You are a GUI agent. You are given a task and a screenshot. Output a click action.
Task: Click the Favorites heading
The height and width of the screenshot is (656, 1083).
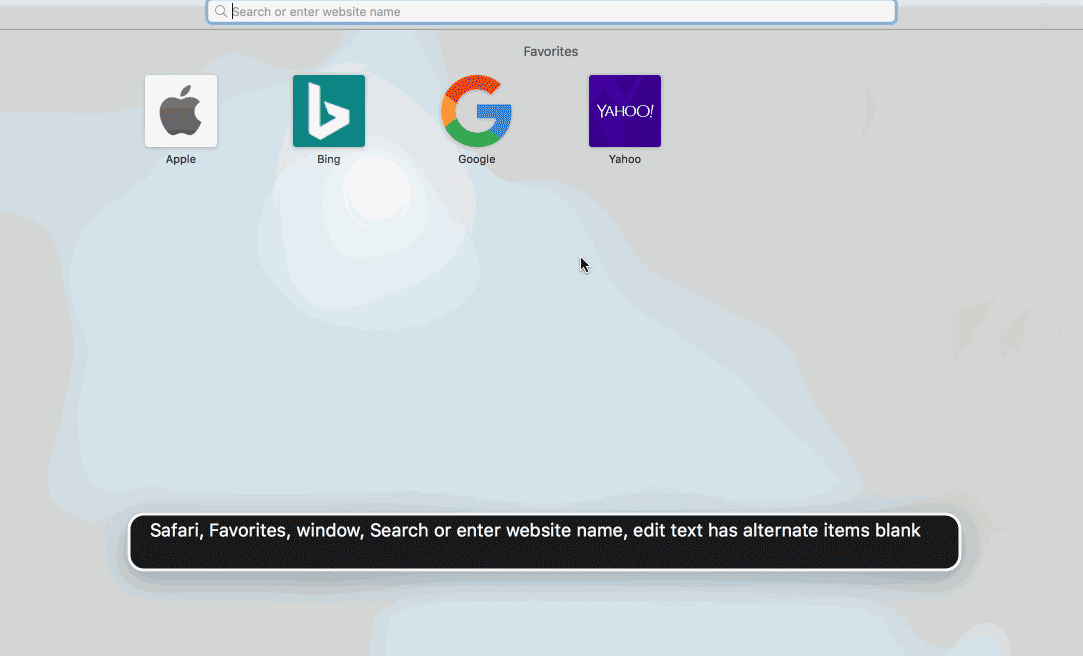coord(550,51)
